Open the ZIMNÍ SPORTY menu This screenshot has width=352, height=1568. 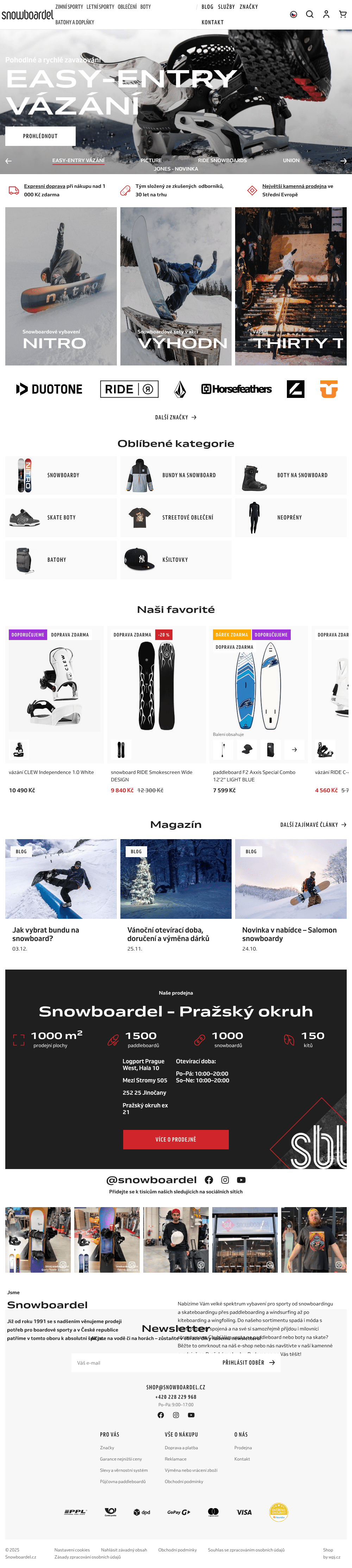pyautogui.click(x=69, y=7)
